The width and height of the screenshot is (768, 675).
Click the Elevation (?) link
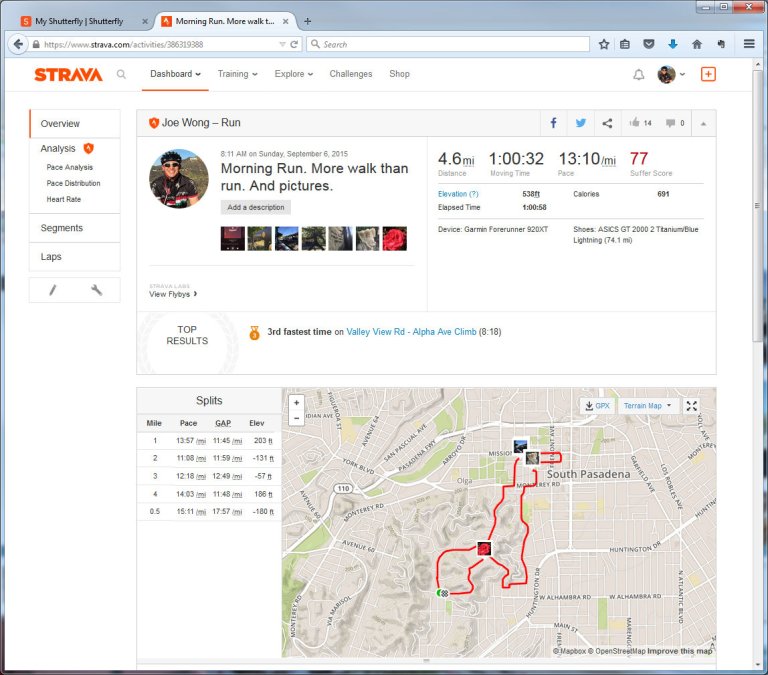pyautogui.click(x=458, y=194)
